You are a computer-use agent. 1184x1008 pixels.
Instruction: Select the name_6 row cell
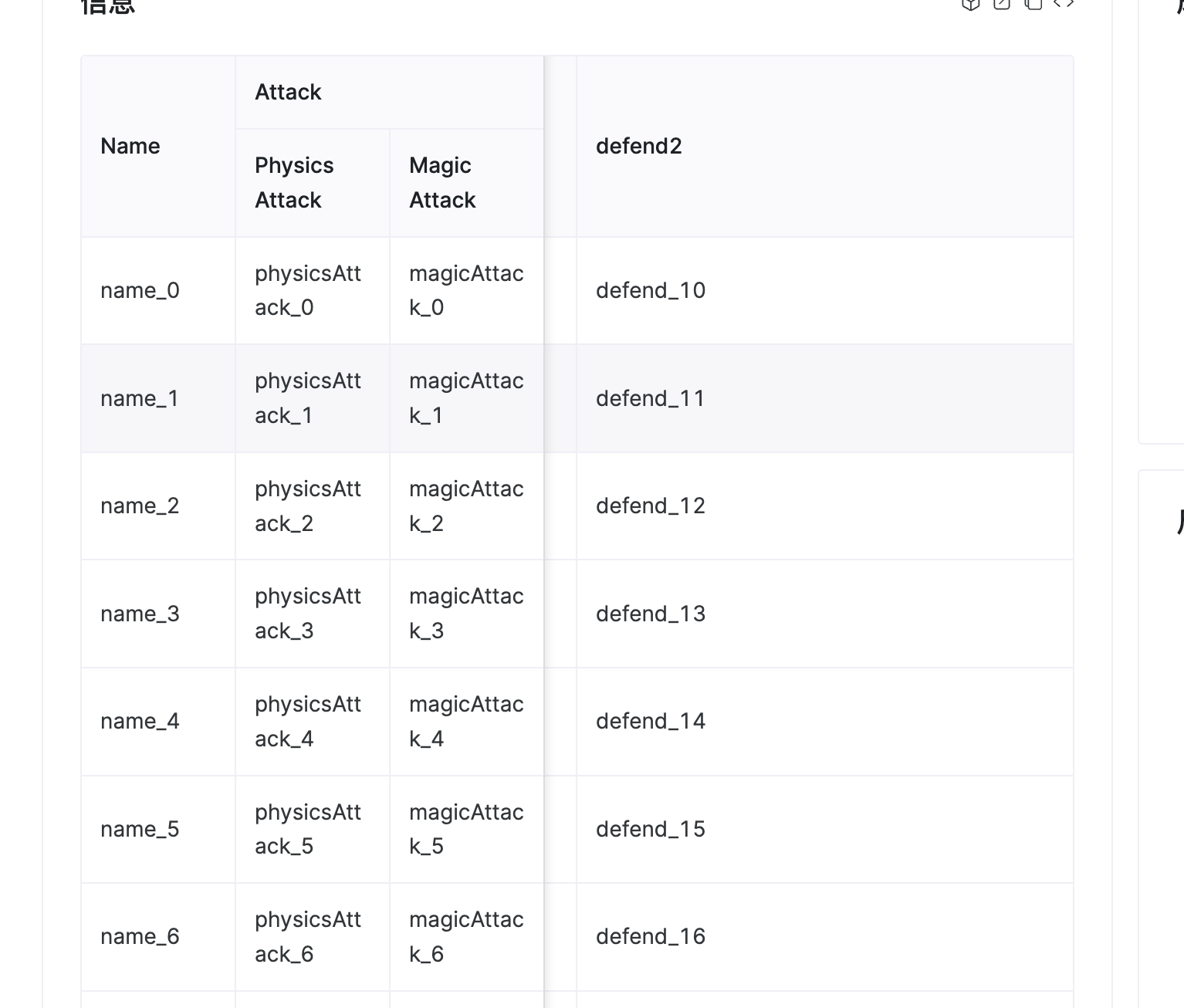pyautogui.click(x=140, y=936)
